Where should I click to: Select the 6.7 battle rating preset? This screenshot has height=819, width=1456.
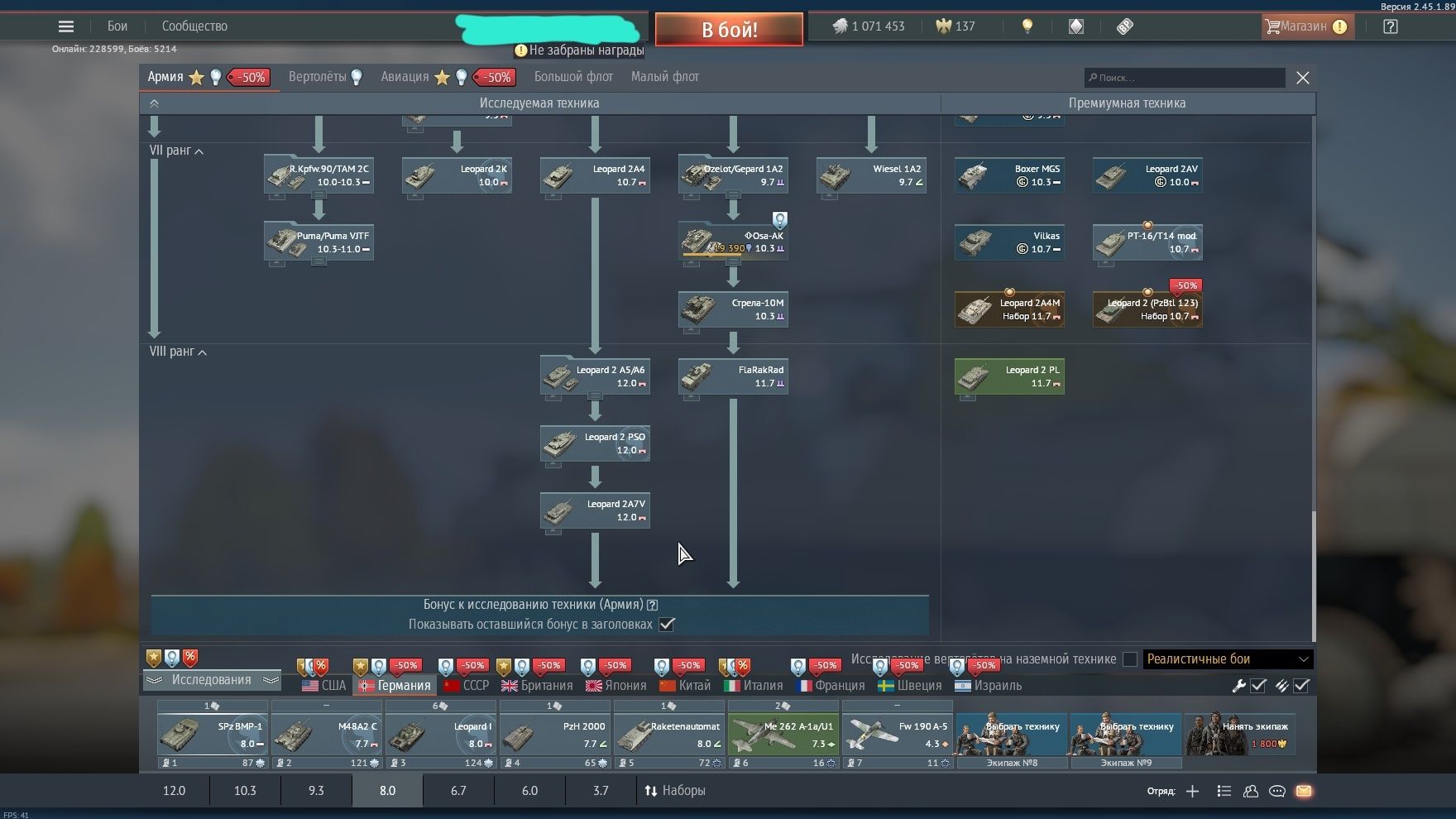click(458, 791)
